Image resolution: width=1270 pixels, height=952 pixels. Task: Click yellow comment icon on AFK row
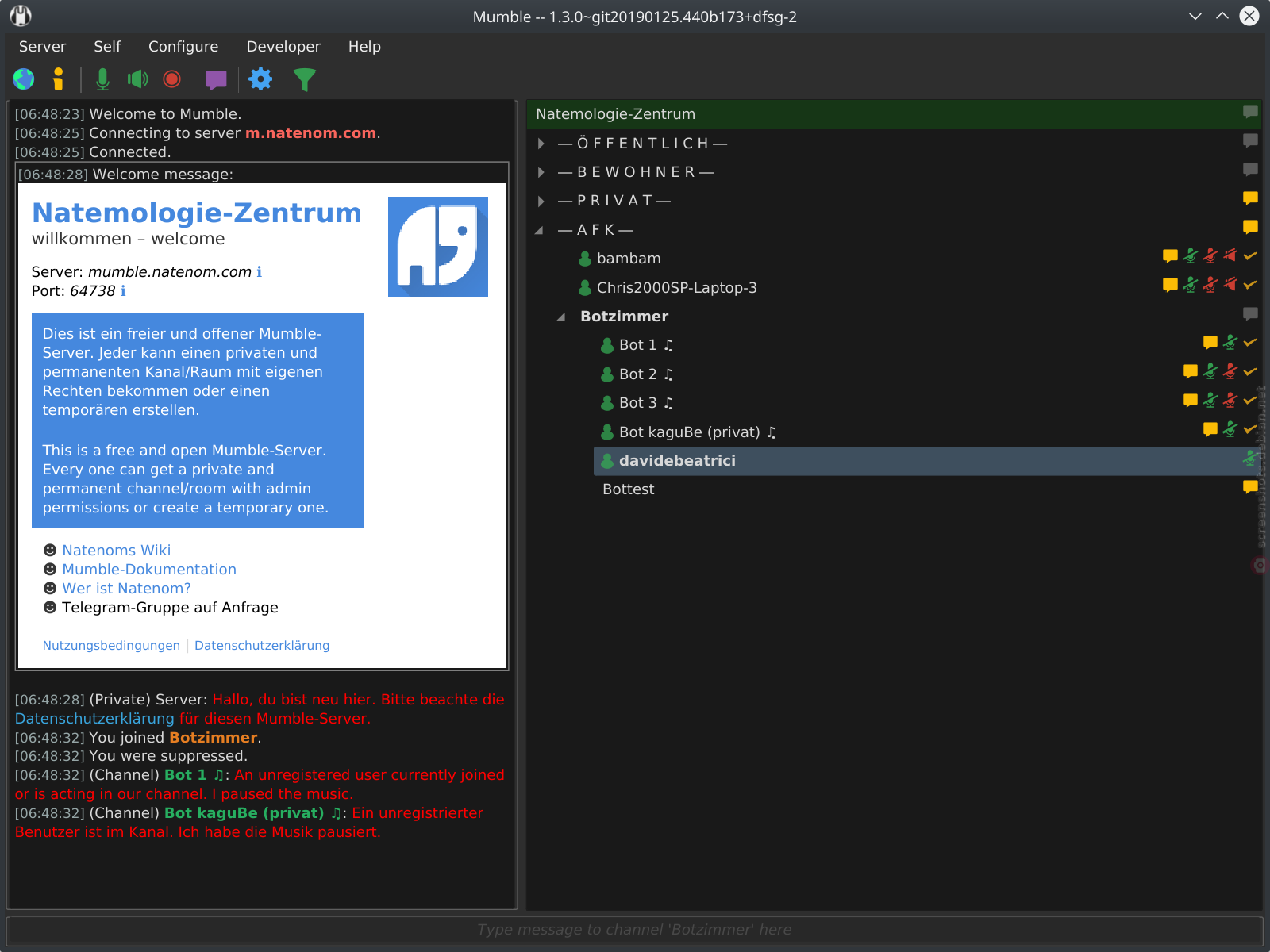tap(1250, 227)
